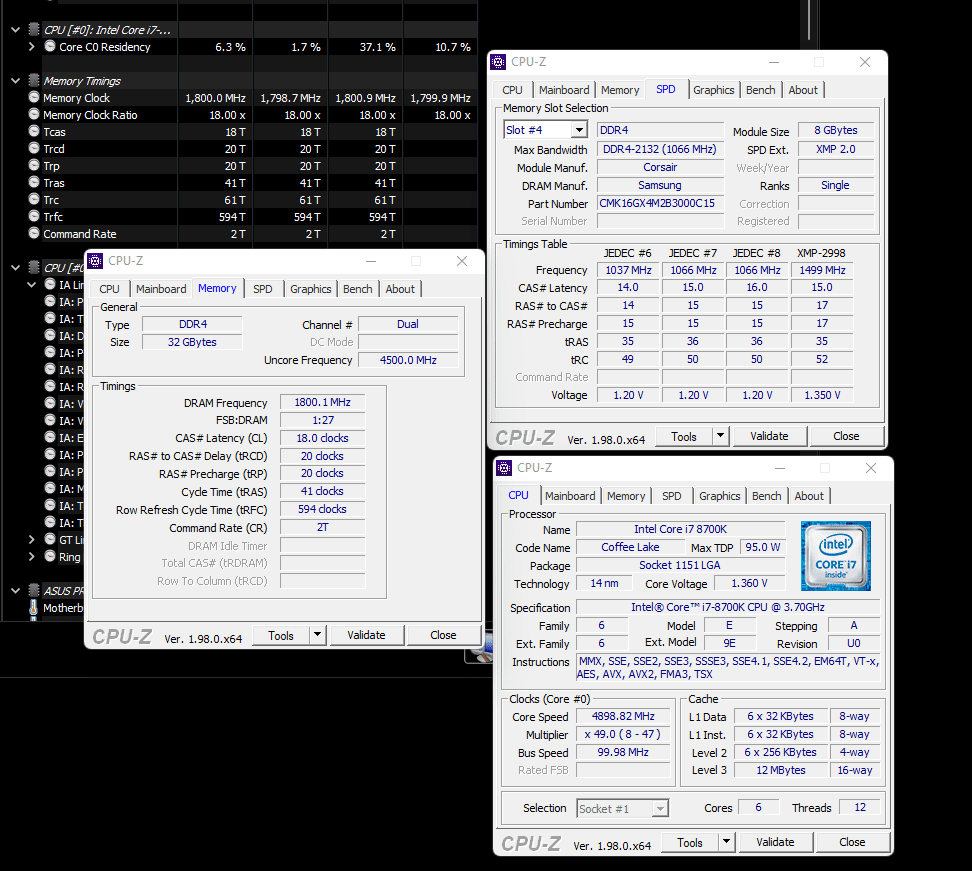Viewport: 972px width, 871px height.
Task: Click the CPU-Z app icon in the Memory window title bar
Action: pyautogui.click(x=95, y=261)
